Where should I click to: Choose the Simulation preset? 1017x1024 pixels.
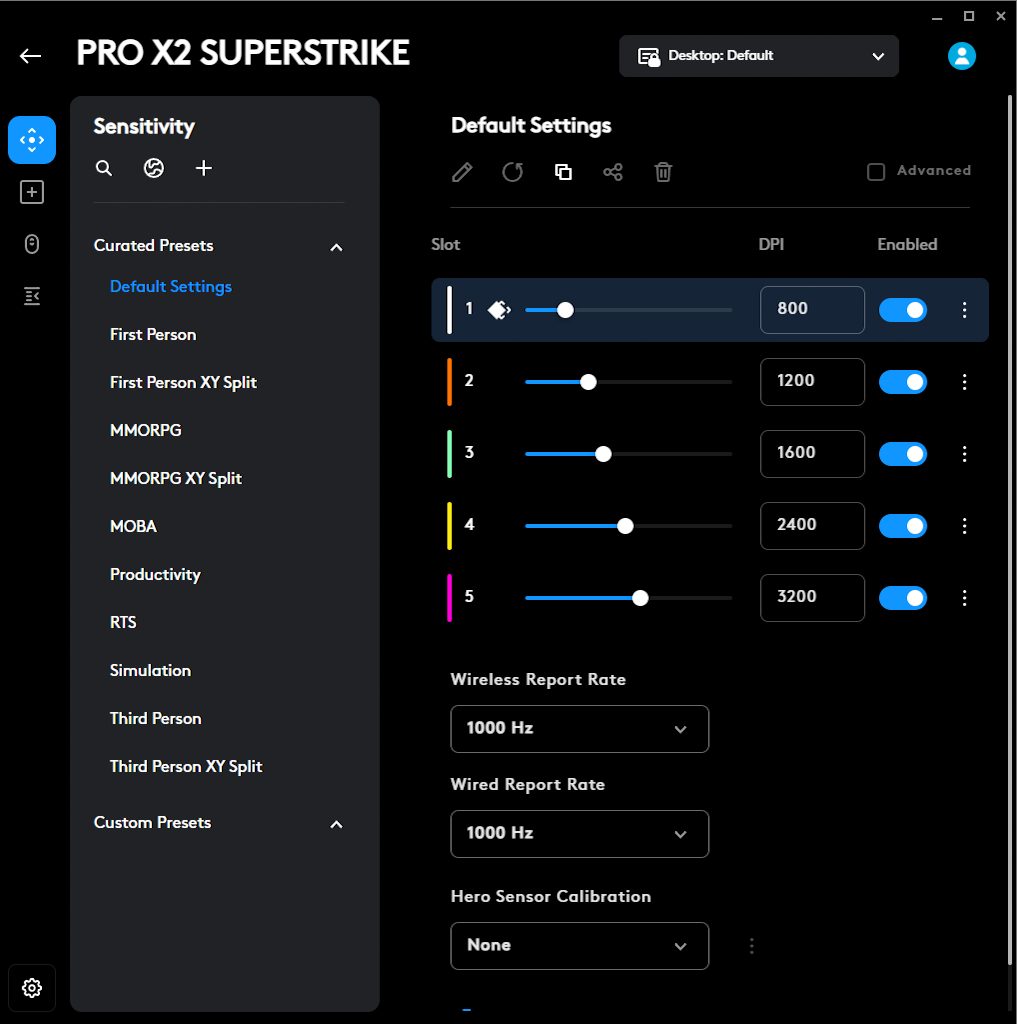[x=150, y=671]
